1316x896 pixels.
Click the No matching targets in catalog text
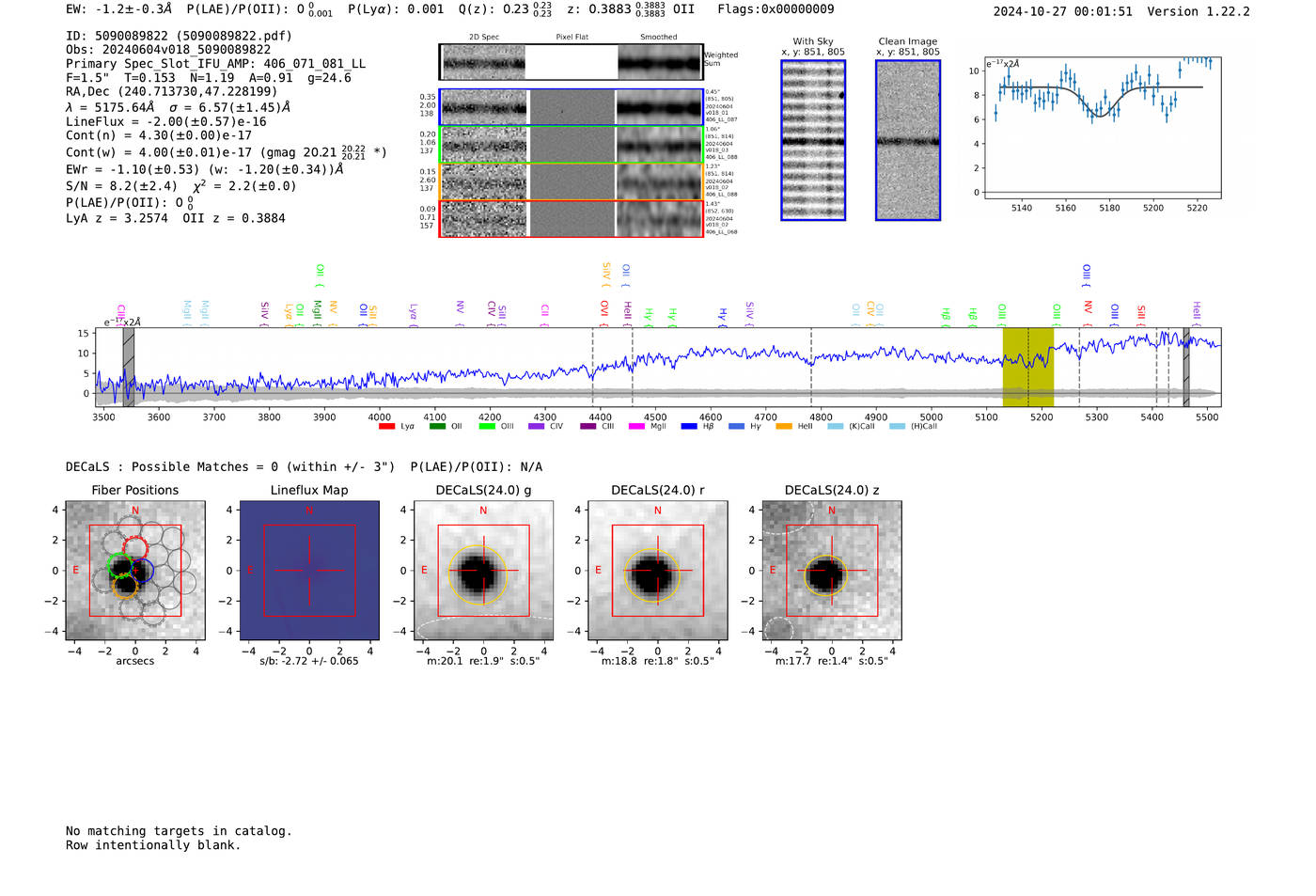tap(179, 831)
